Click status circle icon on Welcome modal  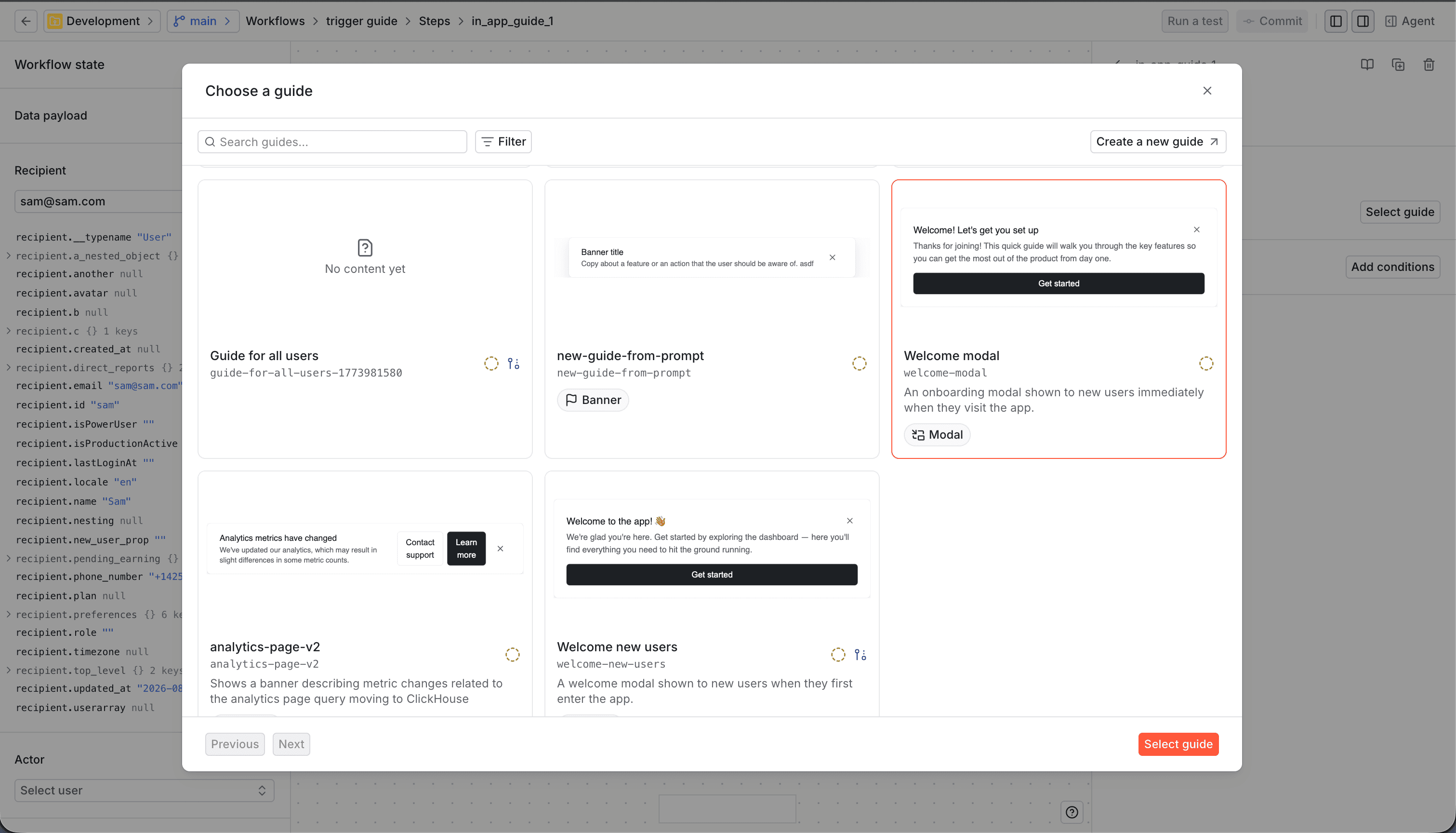[1206, 363]
